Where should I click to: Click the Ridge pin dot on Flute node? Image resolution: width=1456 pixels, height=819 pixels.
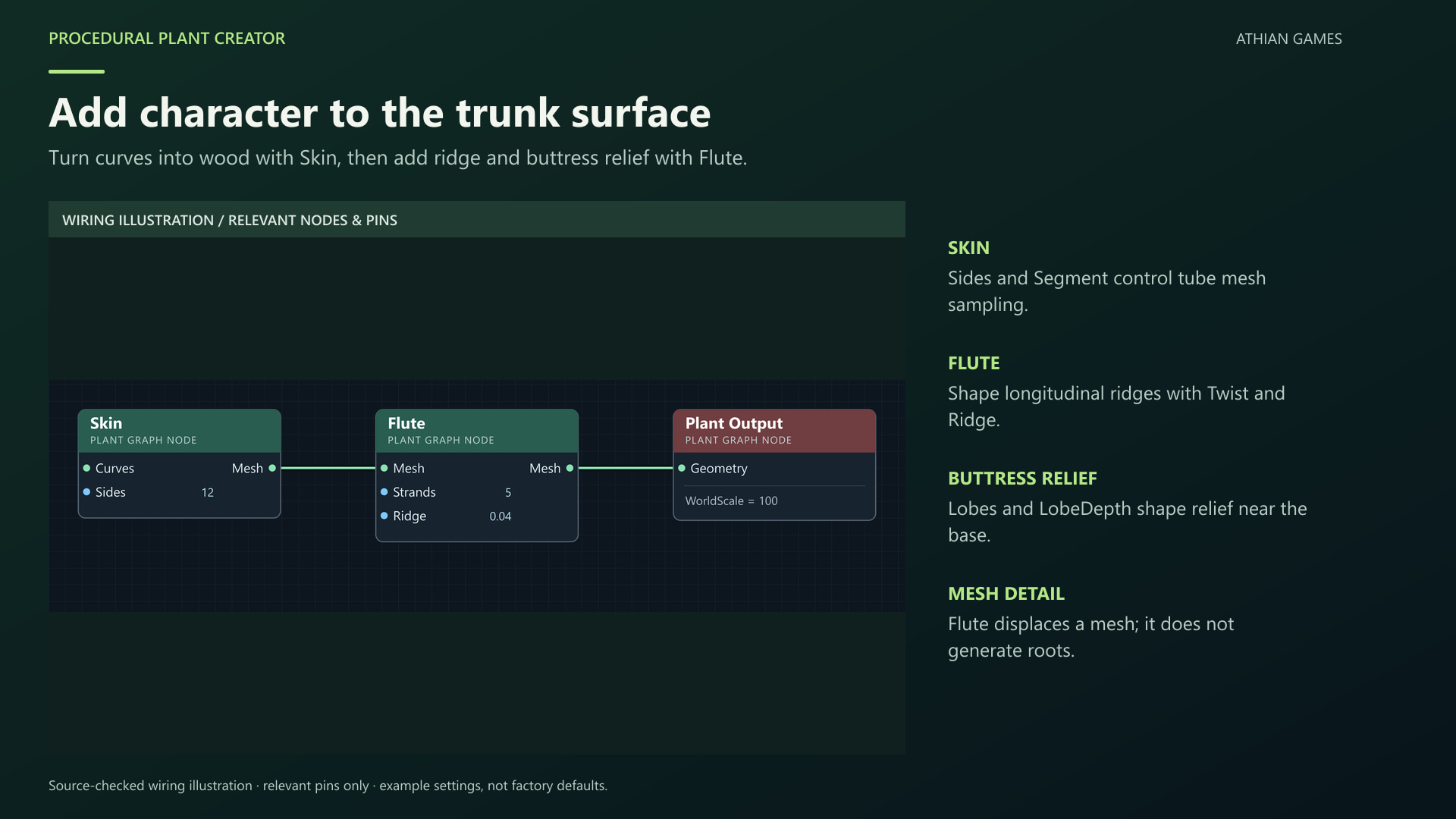click(384, 516)
